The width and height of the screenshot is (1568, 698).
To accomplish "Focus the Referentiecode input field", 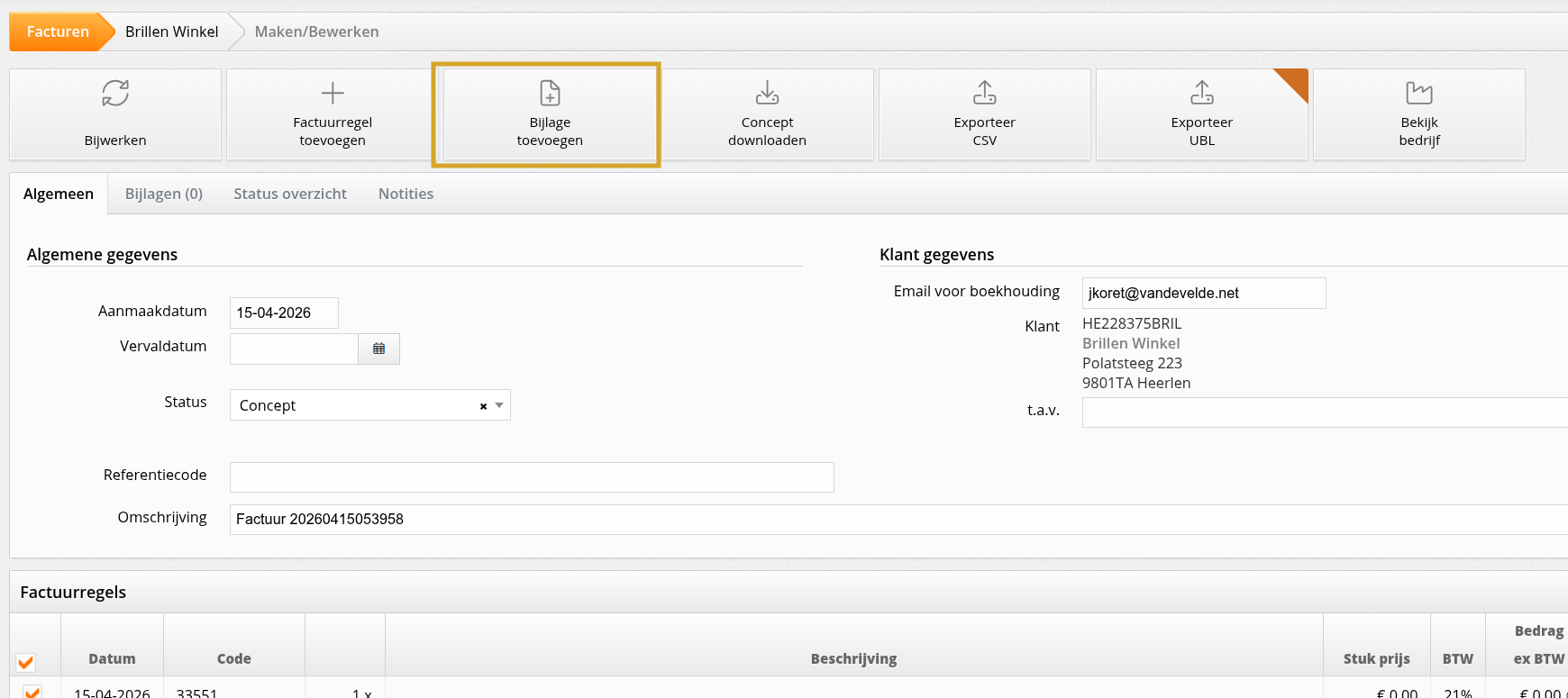I will [x=532, y=477].
